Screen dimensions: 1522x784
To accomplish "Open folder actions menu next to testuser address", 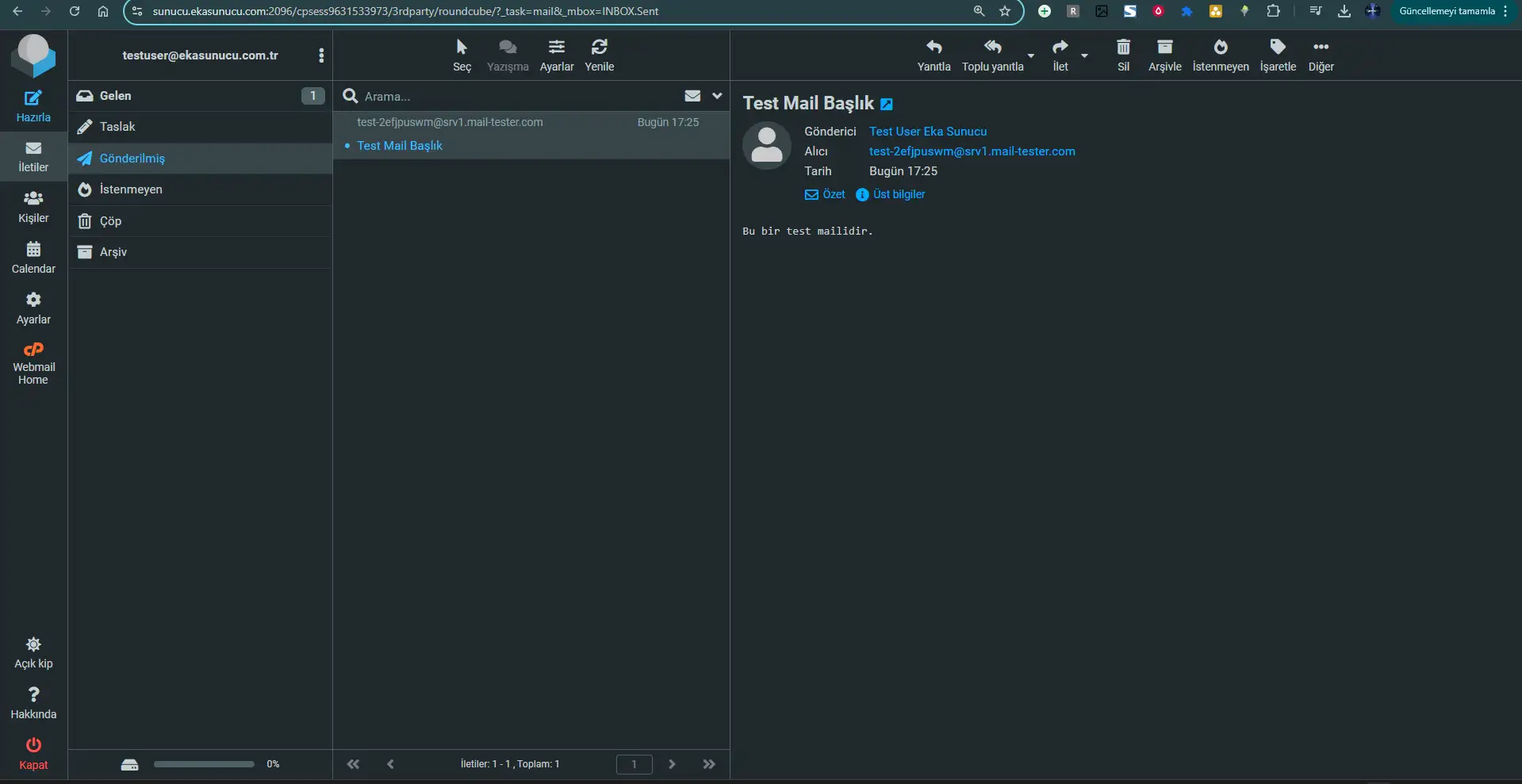I will coord(321,55).
